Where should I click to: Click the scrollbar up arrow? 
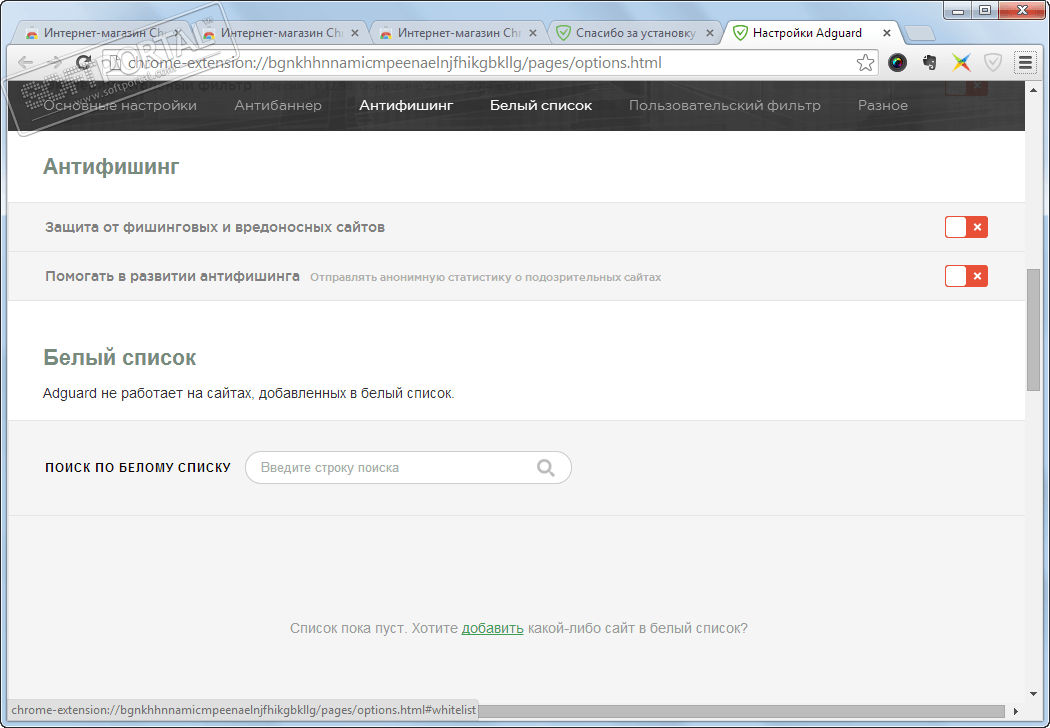coord(1033,90)
